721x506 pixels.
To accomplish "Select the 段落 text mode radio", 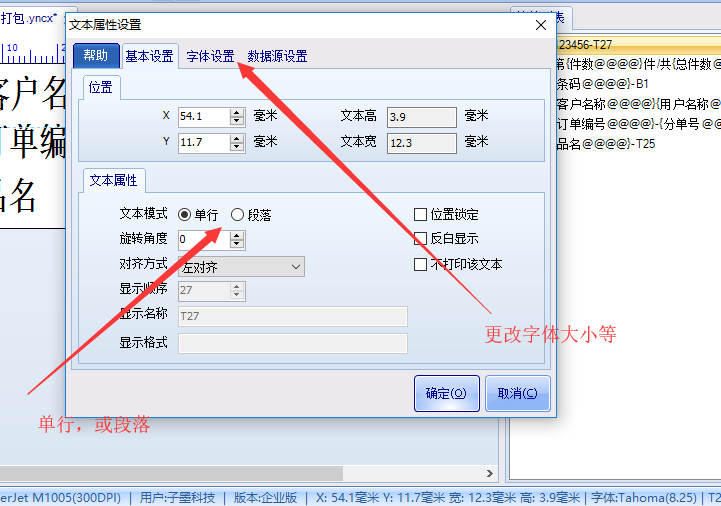I will tap(237, 214).
